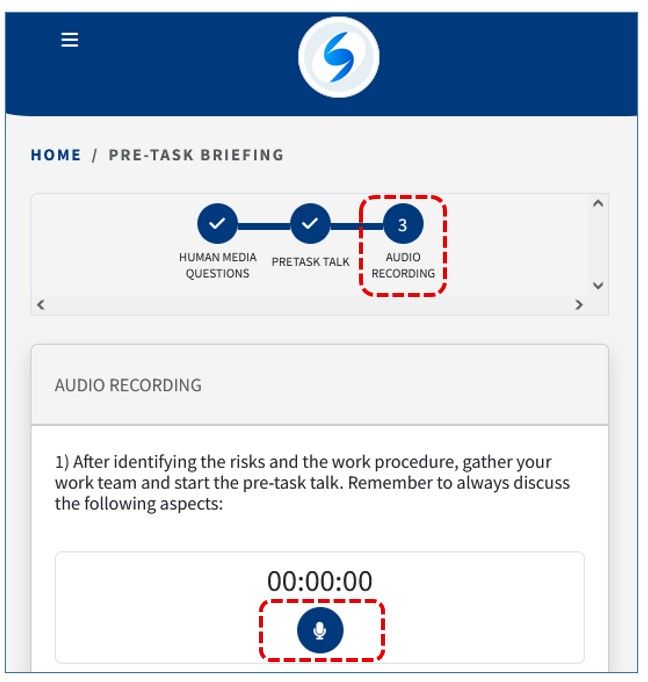Image resolution: width=648 pixels, height=682 pixels.
Task: Click the connector line between the two checkmark steps
Action: tap(263, 224)
